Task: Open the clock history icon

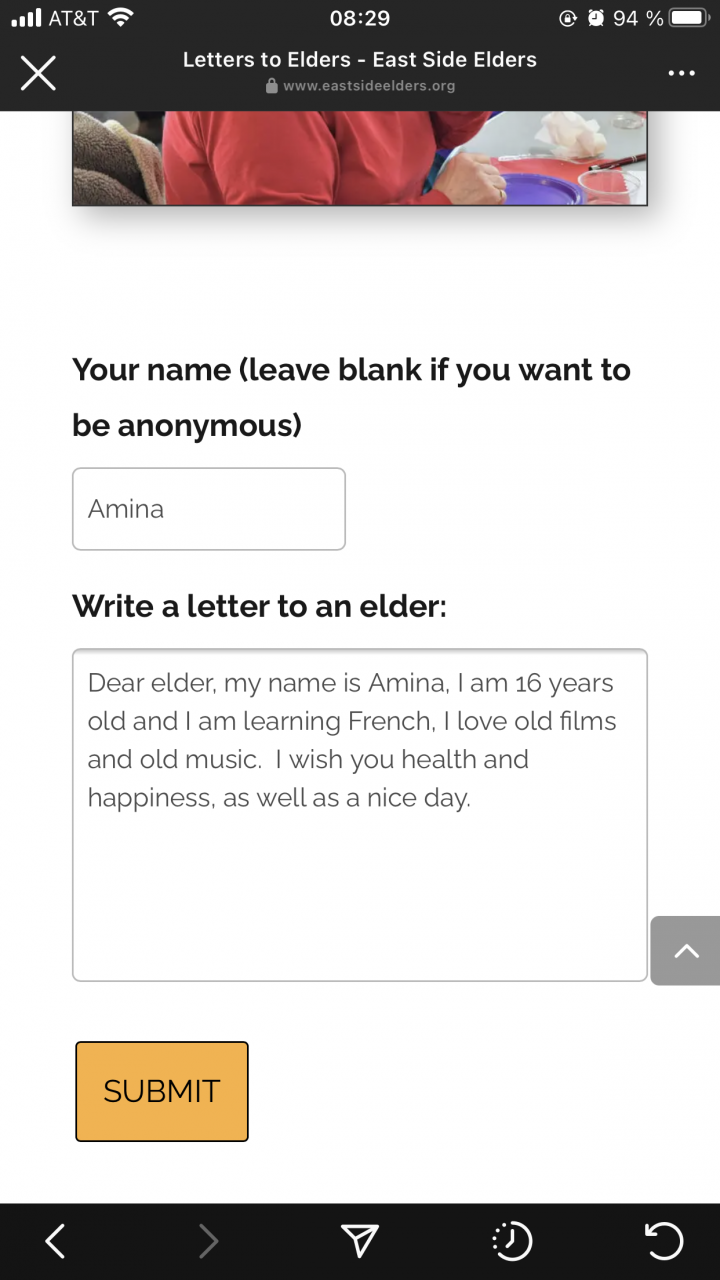Action: click(512, 1241)
